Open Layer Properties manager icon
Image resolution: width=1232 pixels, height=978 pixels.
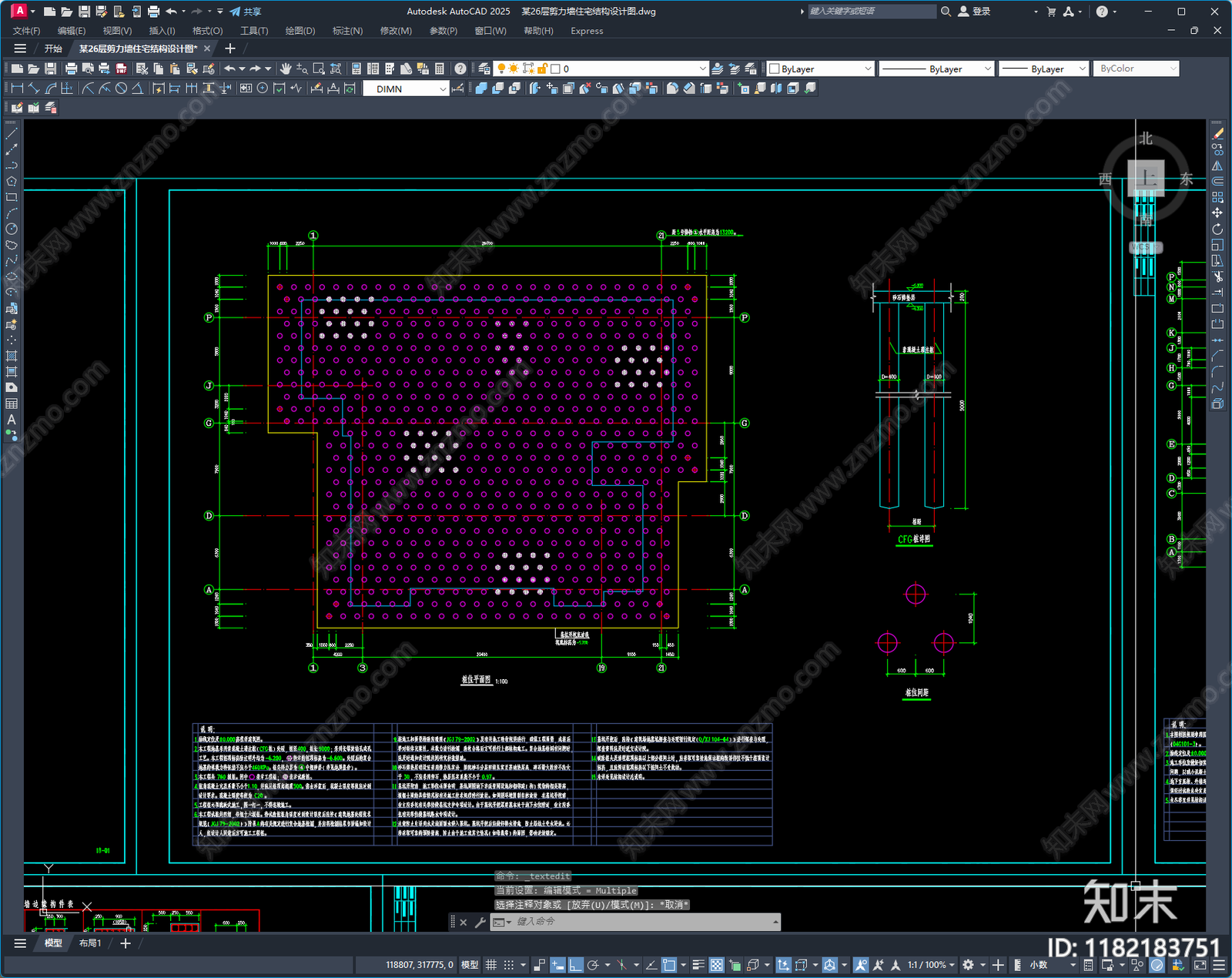484,69
